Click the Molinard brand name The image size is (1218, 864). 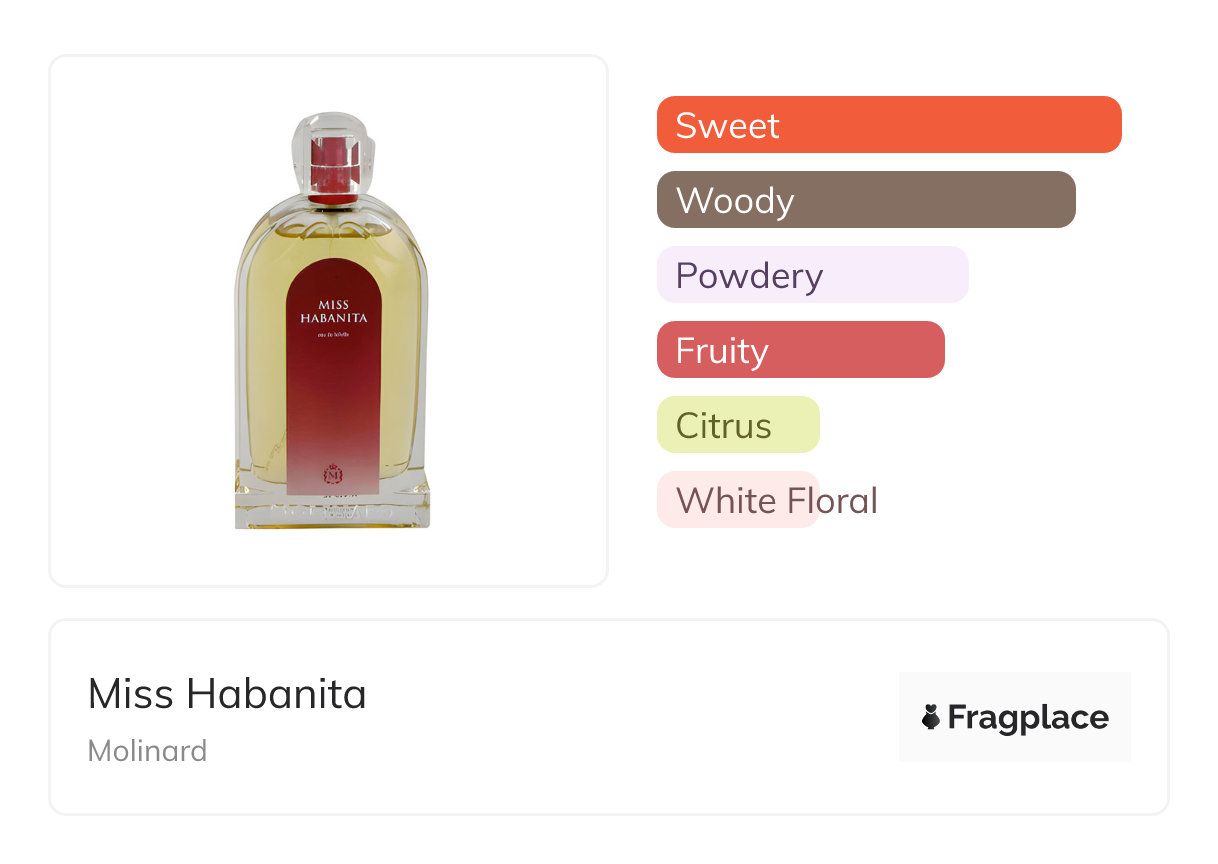click(147, 750)
